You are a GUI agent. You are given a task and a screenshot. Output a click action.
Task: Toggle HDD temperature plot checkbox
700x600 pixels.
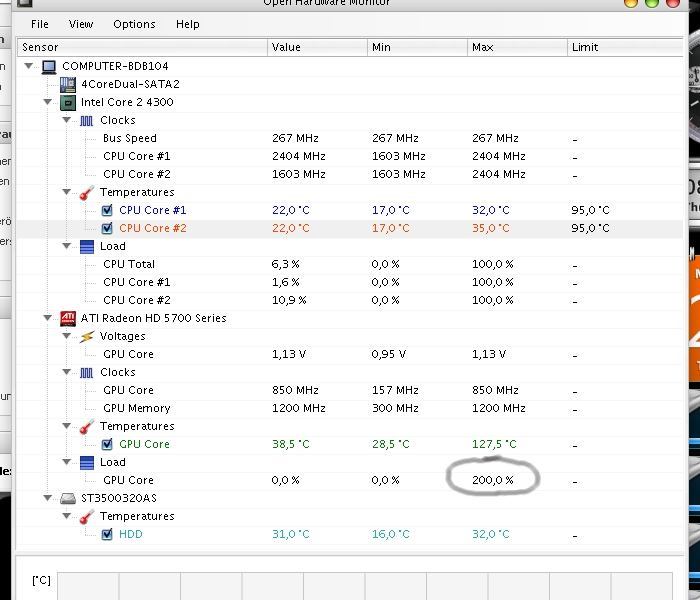107,534
